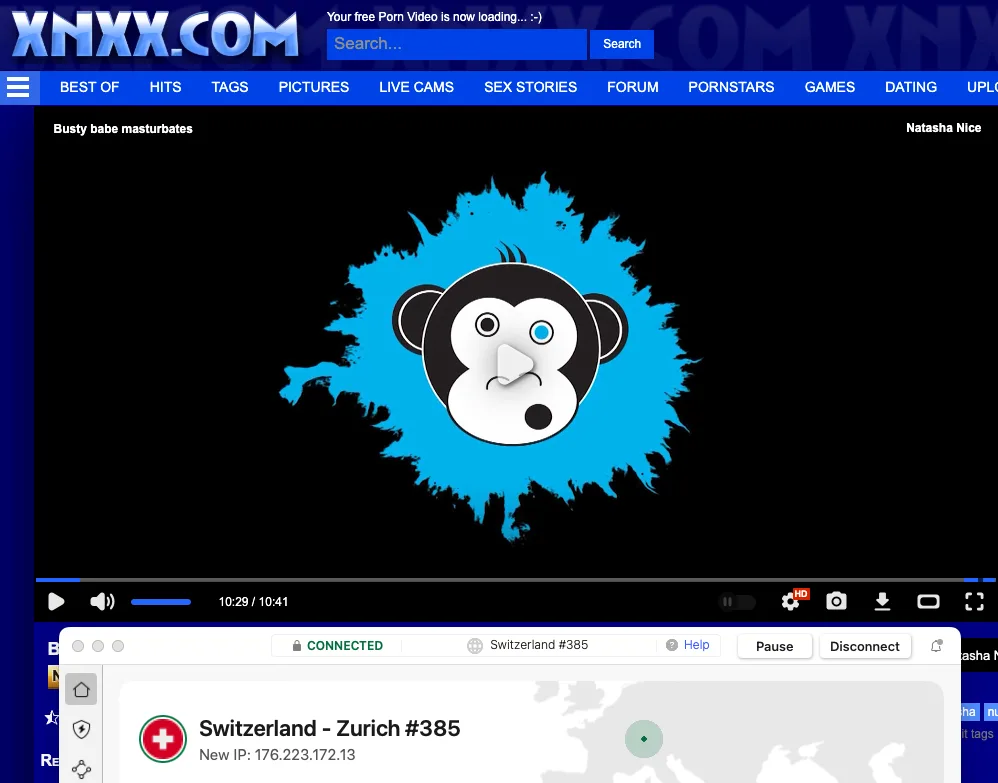
Task: Open BEST OF menu item
Action: coord(90,87)
